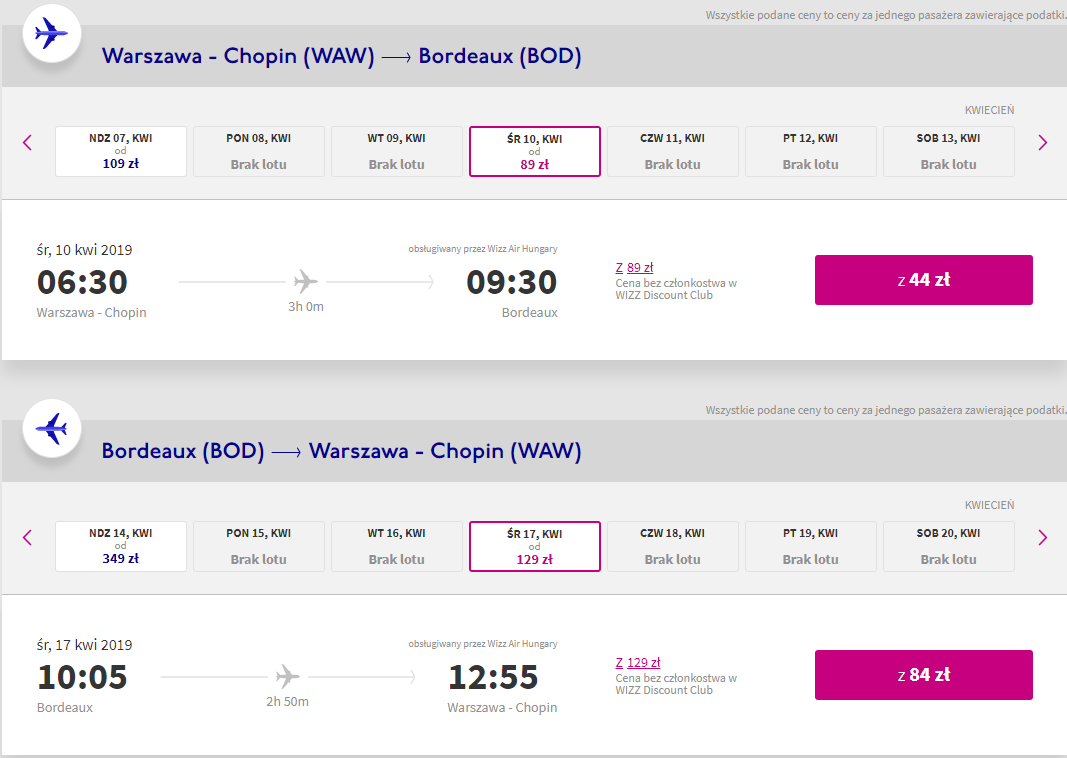This screenshot has width=1067, height=758.
Task: Show earlier dates for outbound flight
Action: coord(27,142)
